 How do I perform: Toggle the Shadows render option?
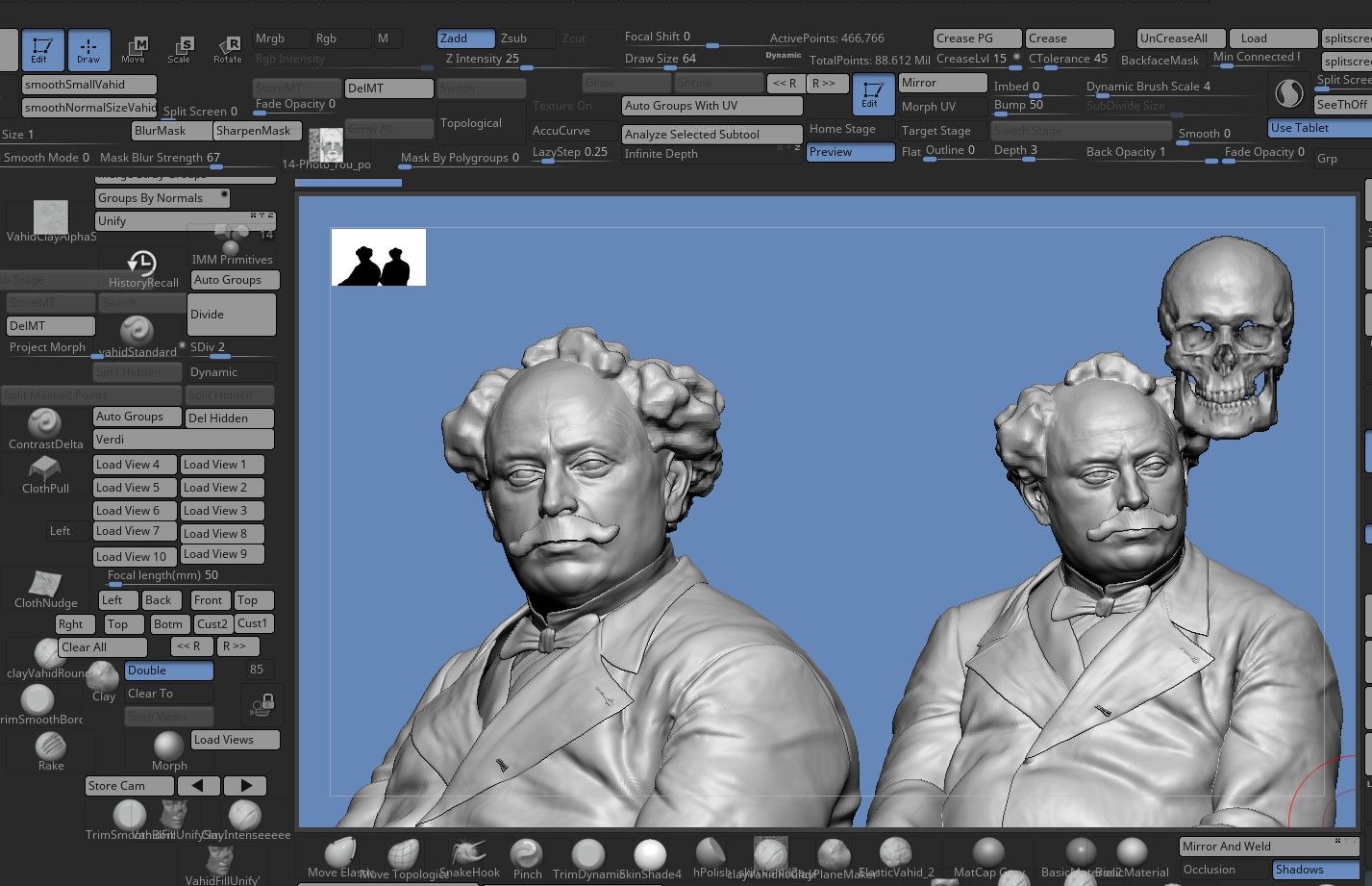[1300, 869]
